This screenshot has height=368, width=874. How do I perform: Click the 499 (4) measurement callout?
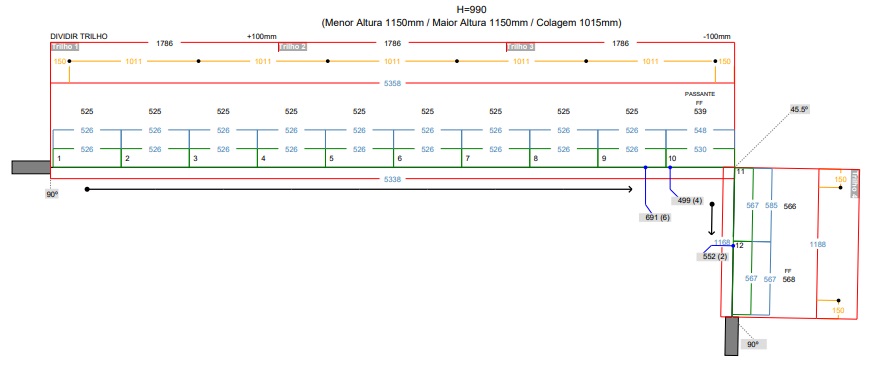coord(690,200)
